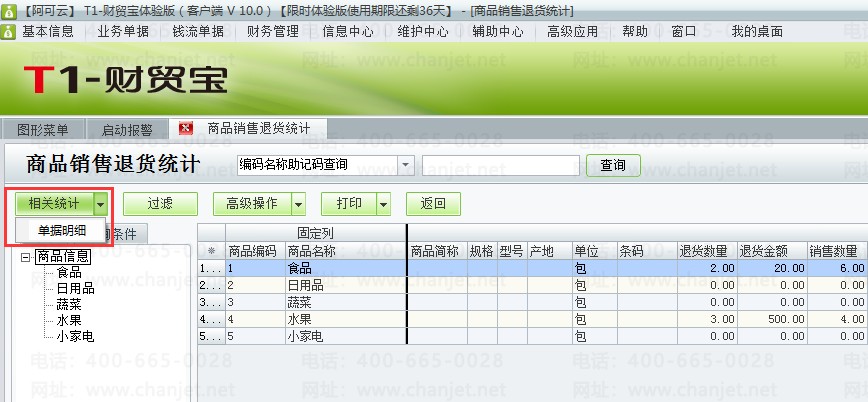Switch to the 启动报警 tab

127,130
